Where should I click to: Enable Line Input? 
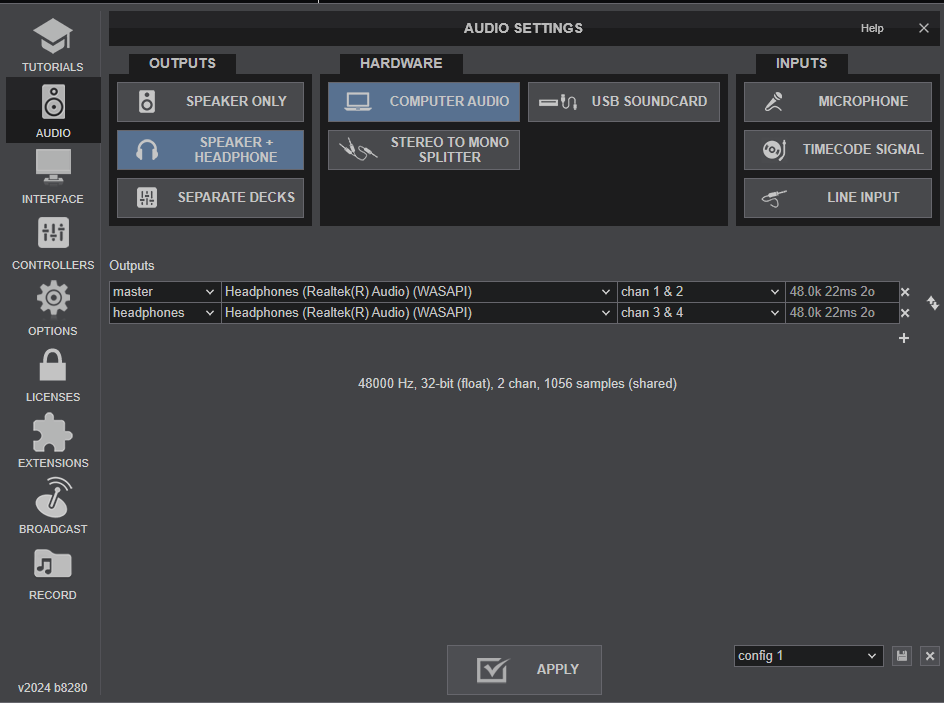pos(837,197)
